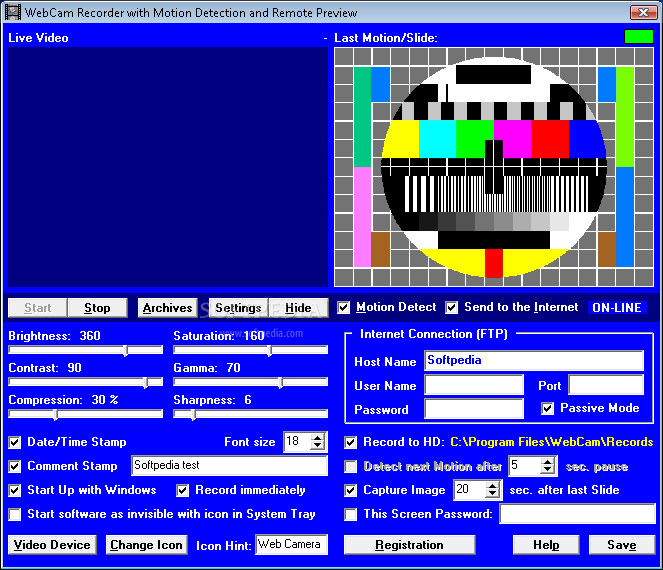Increase Detect next Motion seconds spinner
The height and width of the screenshot is (570, 663).
[548, 462]
